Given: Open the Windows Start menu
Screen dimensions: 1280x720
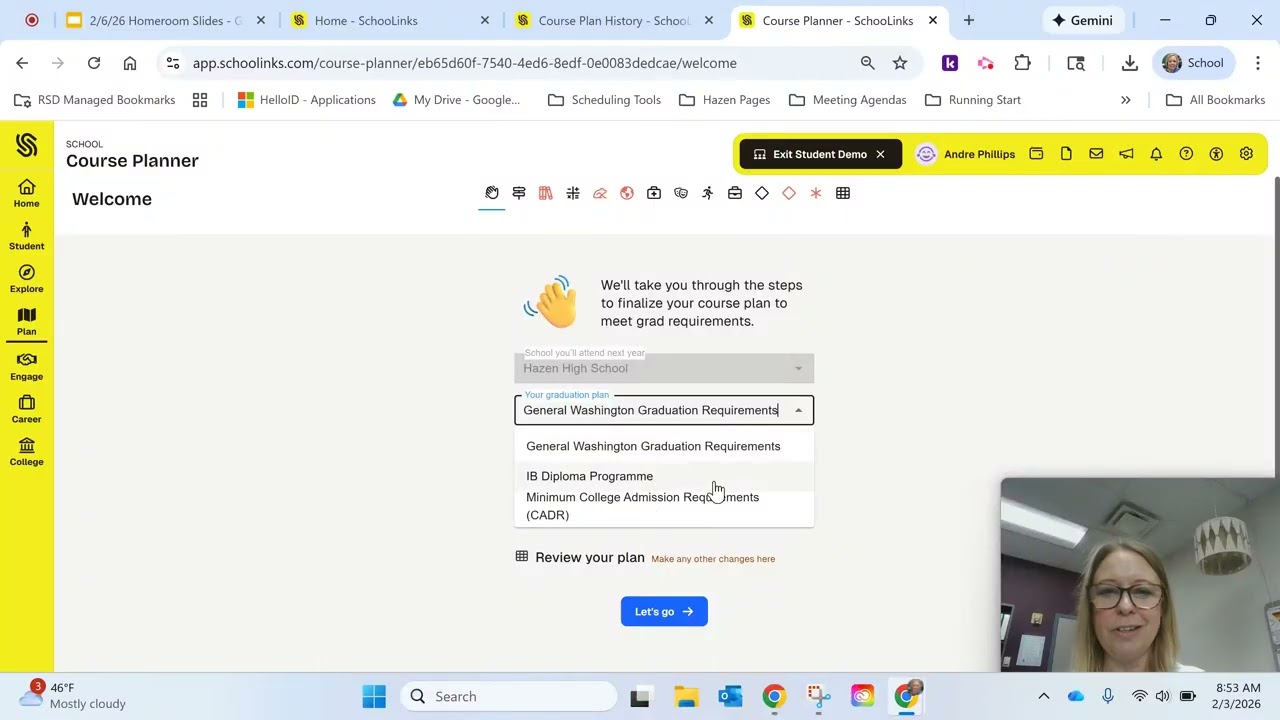Looking at the screenshot, I should tap(374, 697).
